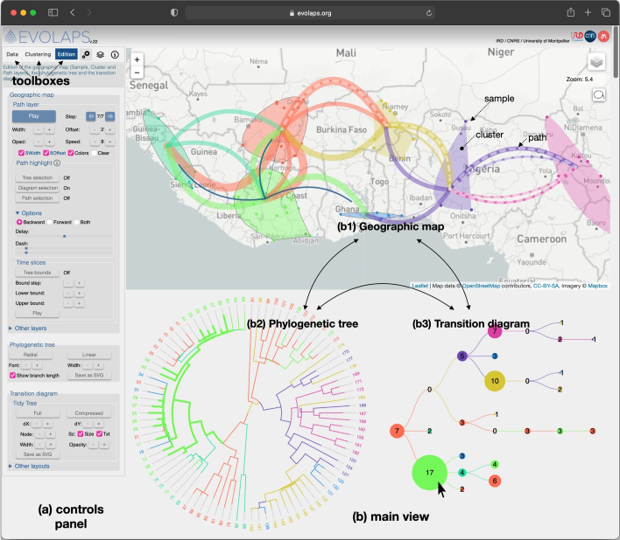Go to previous path step
Image resolution: width=620 pixels, height=540 pixels.
91,116
